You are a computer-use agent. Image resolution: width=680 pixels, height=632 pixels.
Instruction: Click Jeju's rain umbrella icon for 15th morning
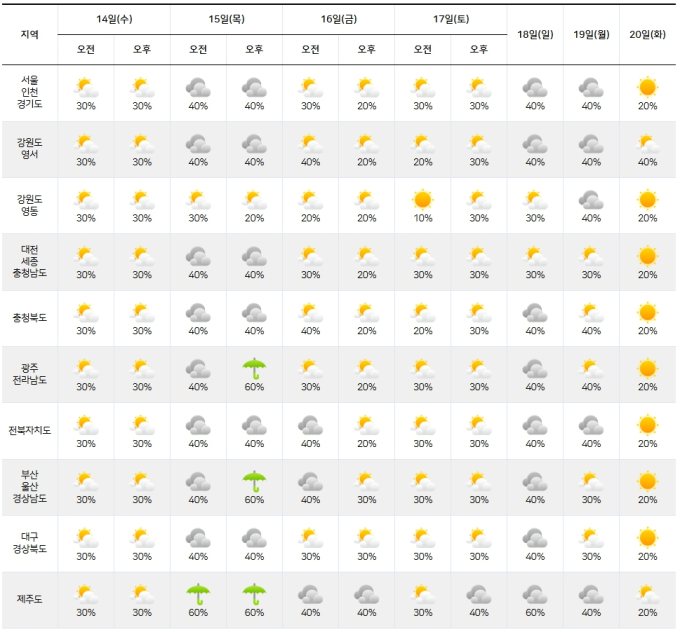198,594
